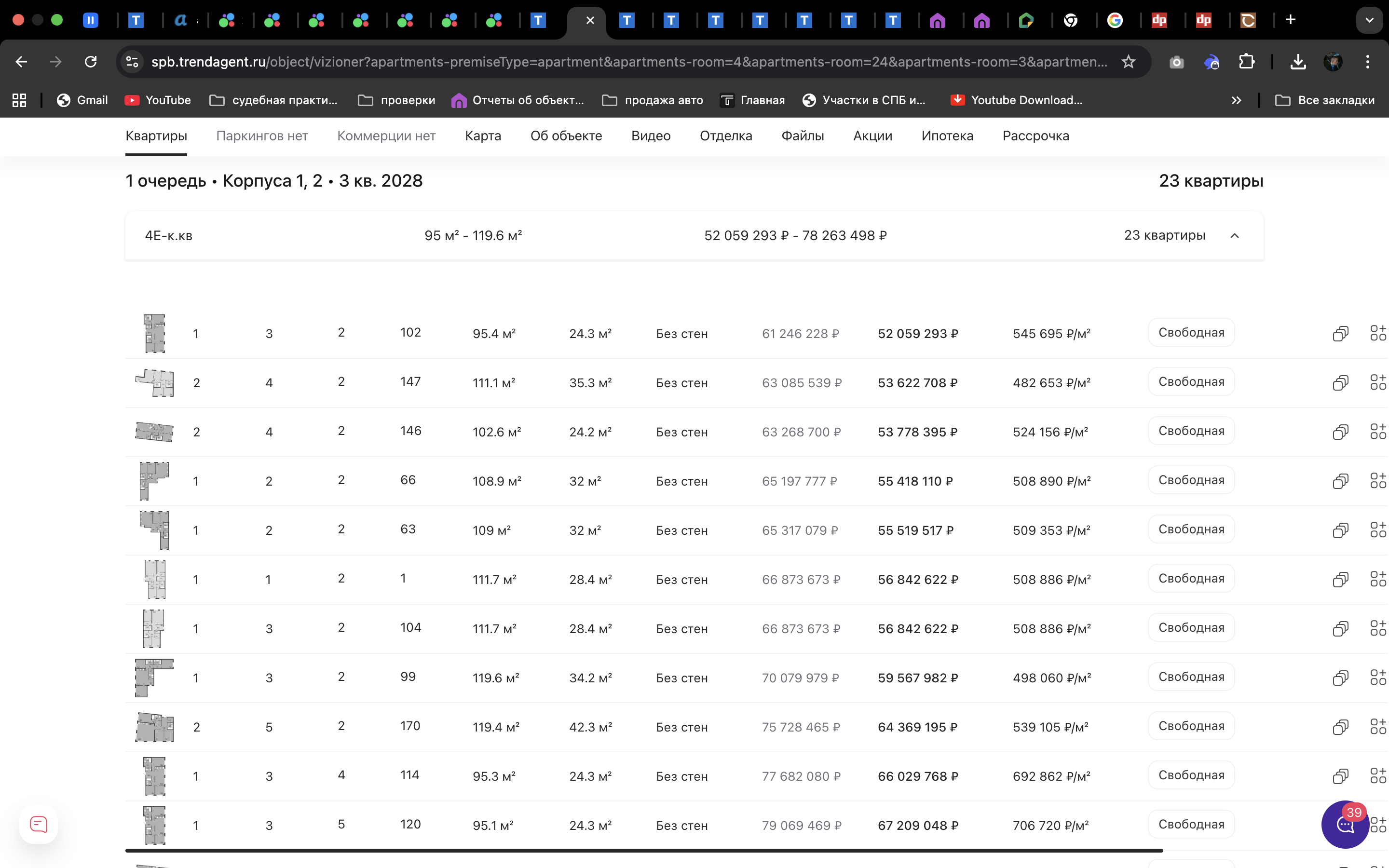Image resolution: width=1389 pixels, height=868 pixels.
Task: Open the browser extensions puzzle icon
Action: point(1246,61)
